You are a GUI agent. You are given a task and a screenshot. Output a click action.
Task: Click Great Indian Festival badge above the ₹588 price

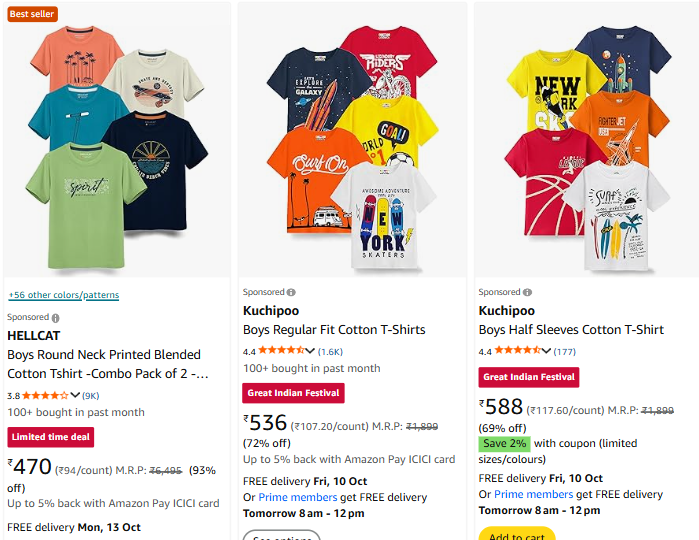click(x=529, y=377)
